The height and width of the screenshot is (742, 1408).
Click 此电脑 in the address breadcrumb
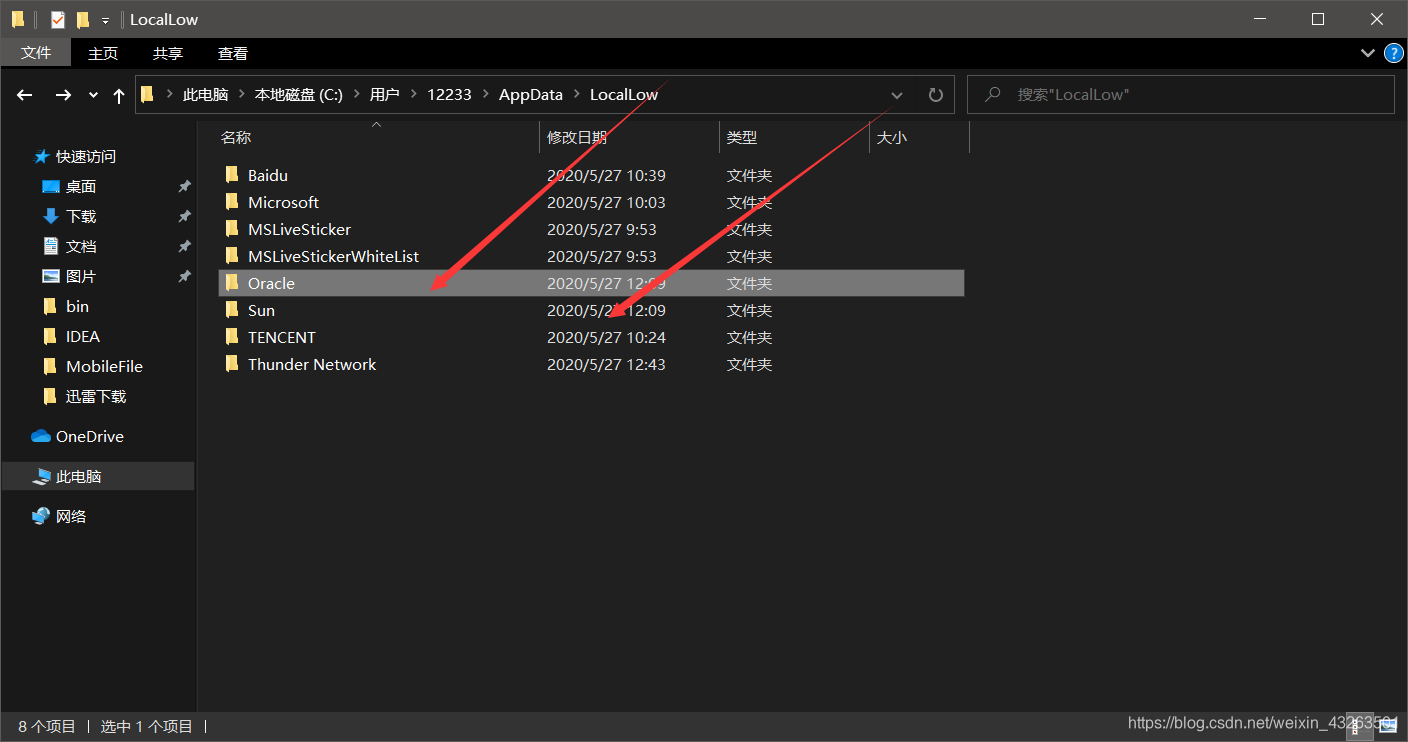(205, 95)
